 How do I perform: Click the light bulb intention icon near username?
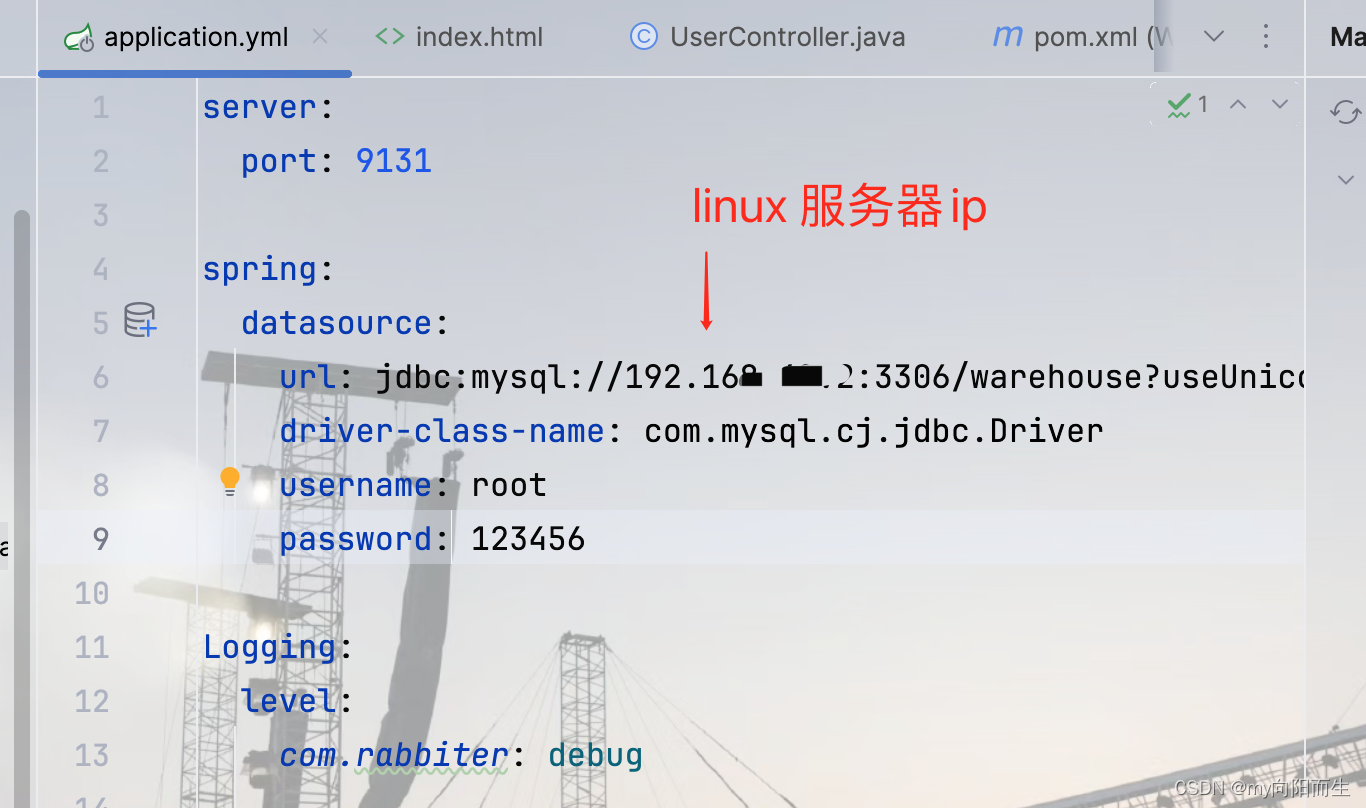pyautogui.click(x=230, y=479)
